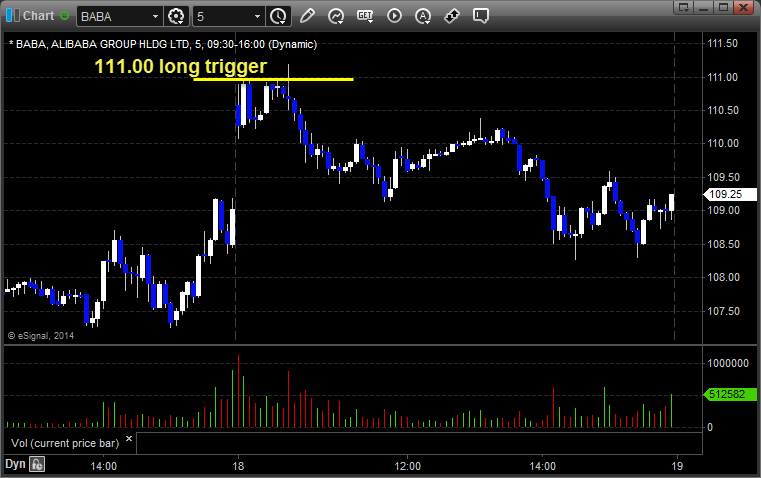Screen dimensions: 761x478
Task: Click the BABA chart title text
Action: [163, 44]
